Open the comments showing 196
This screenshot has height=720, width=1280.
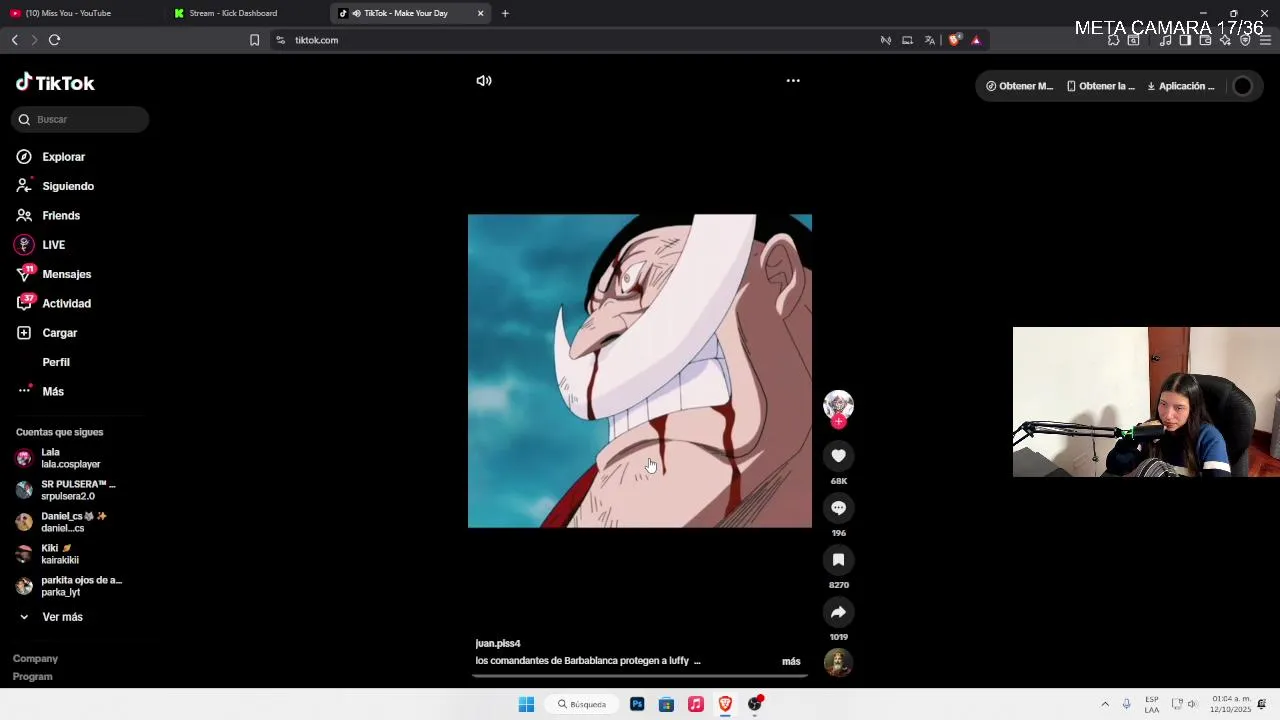[x=838, y=508]
